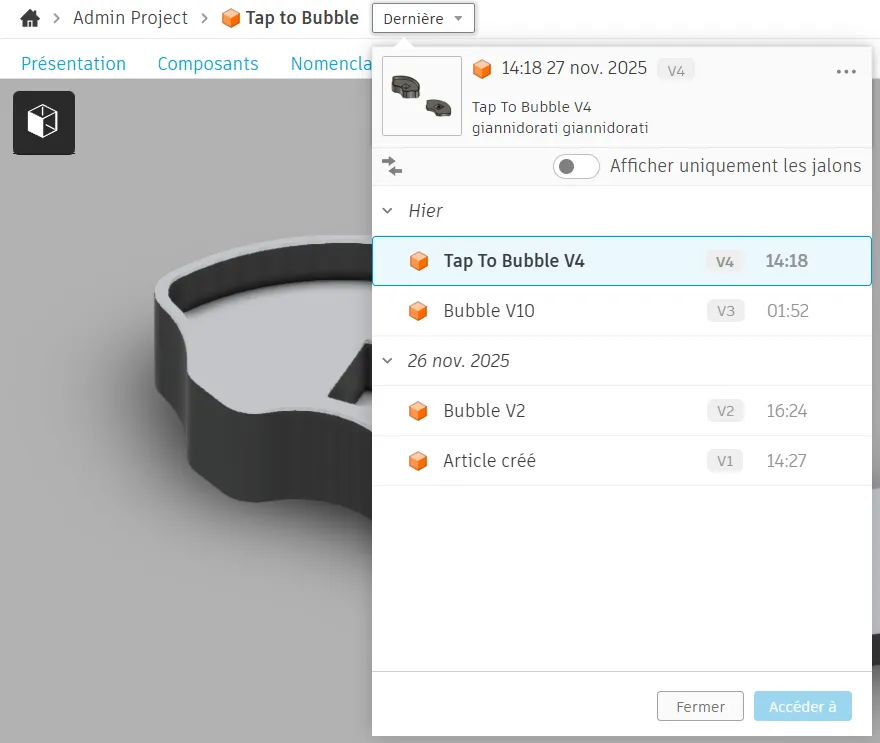The image size is (880, 743).
Task: Click the Accéder à button
Action: tap(803, 706)
